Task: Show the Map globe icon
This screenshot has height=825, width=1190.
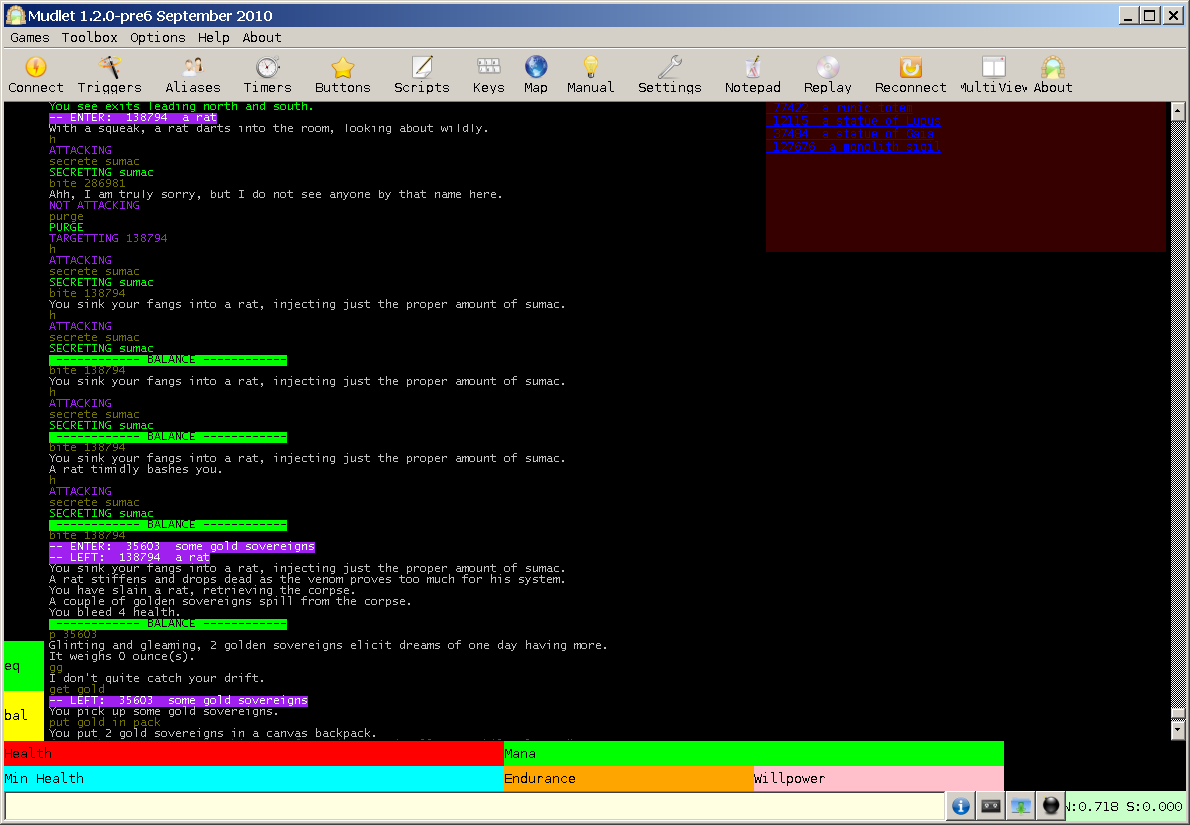Action: coord(536,75)
